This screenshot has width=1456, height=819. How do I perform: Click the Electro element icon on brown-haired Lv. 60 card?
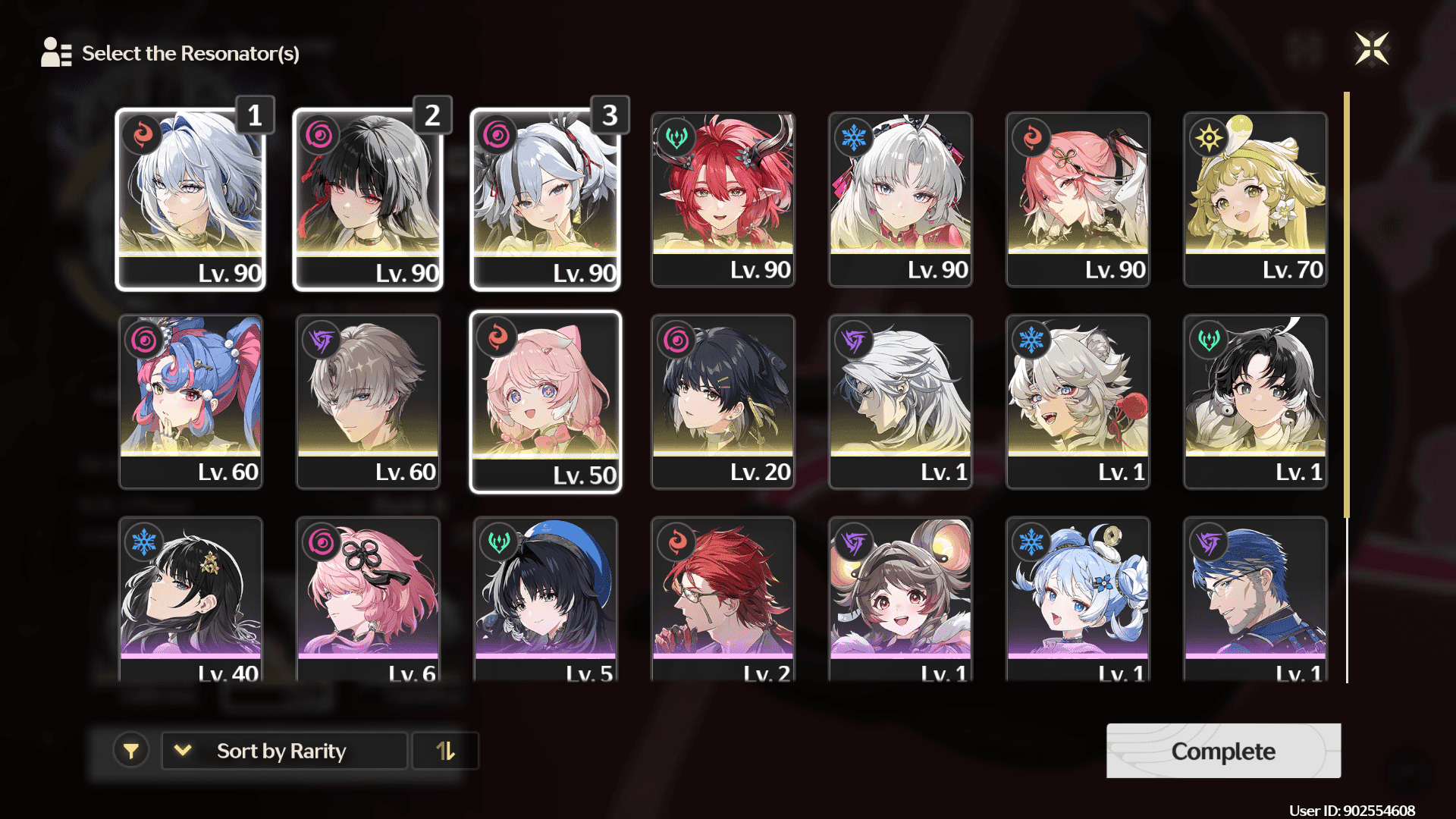point(322,340)
